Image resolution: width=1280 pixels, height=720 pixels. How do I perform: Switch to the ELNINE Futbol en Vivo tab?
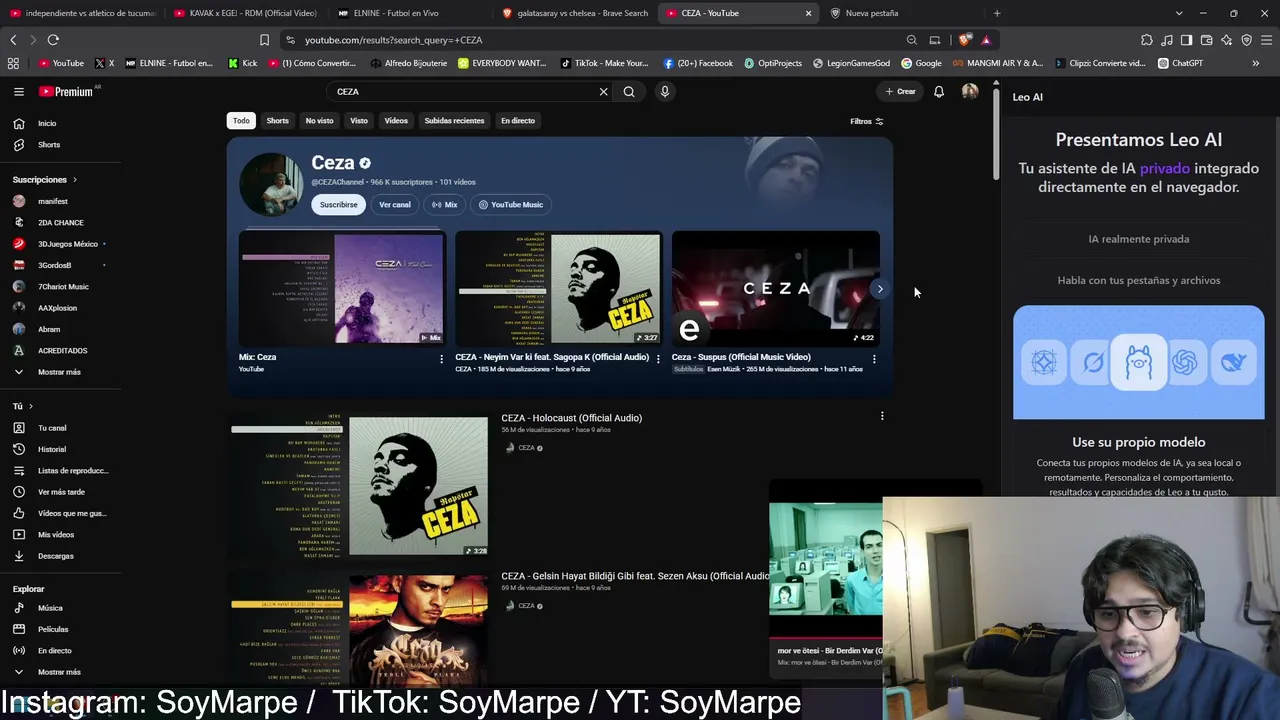pyautogui.click(x=407, y=13)
